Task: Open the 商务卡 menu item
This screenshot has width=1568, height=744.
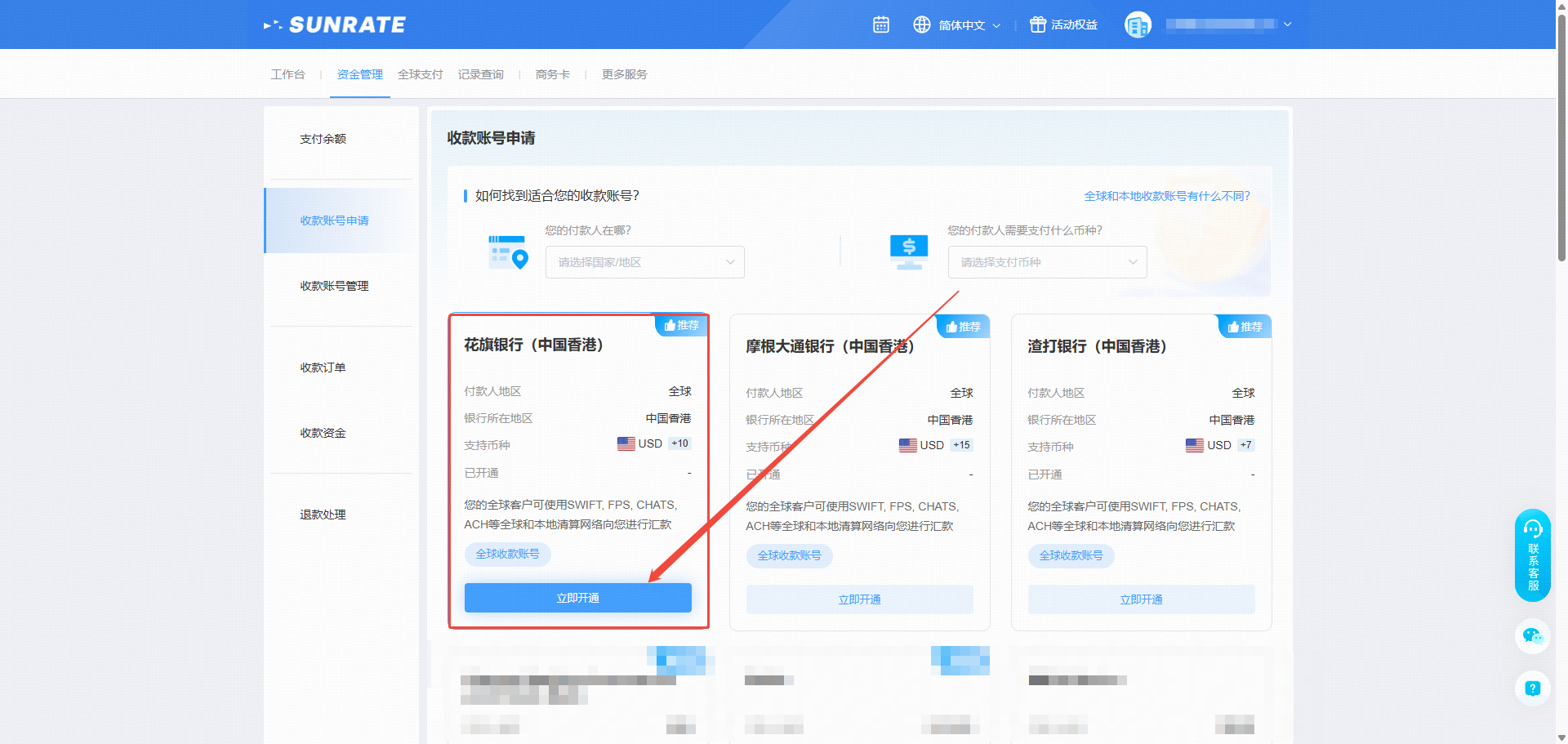Action: [x=552, y=74]
